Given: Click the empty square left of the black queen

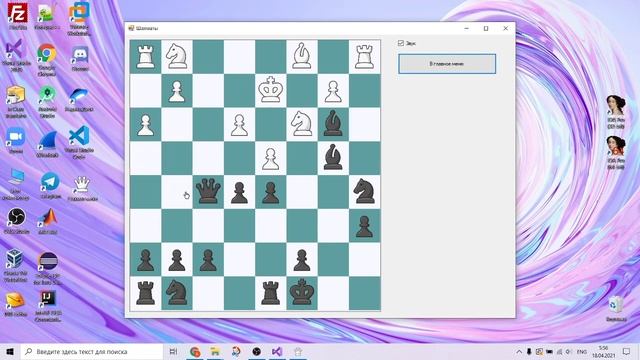Looking at the screenshot, I should (x=177, y=192).
